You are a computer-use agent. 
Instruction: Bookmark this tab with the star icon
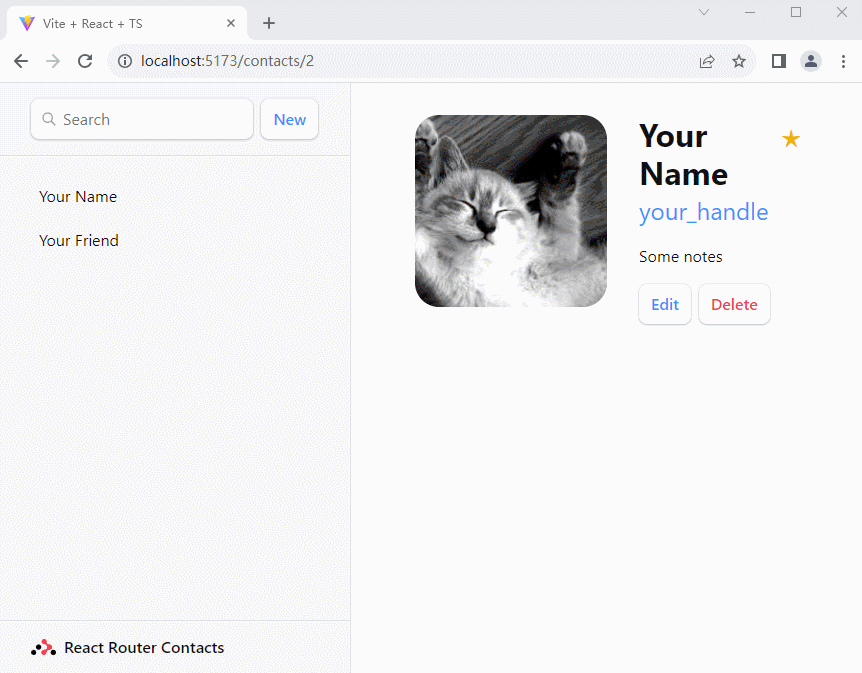[x=739, y=61]
